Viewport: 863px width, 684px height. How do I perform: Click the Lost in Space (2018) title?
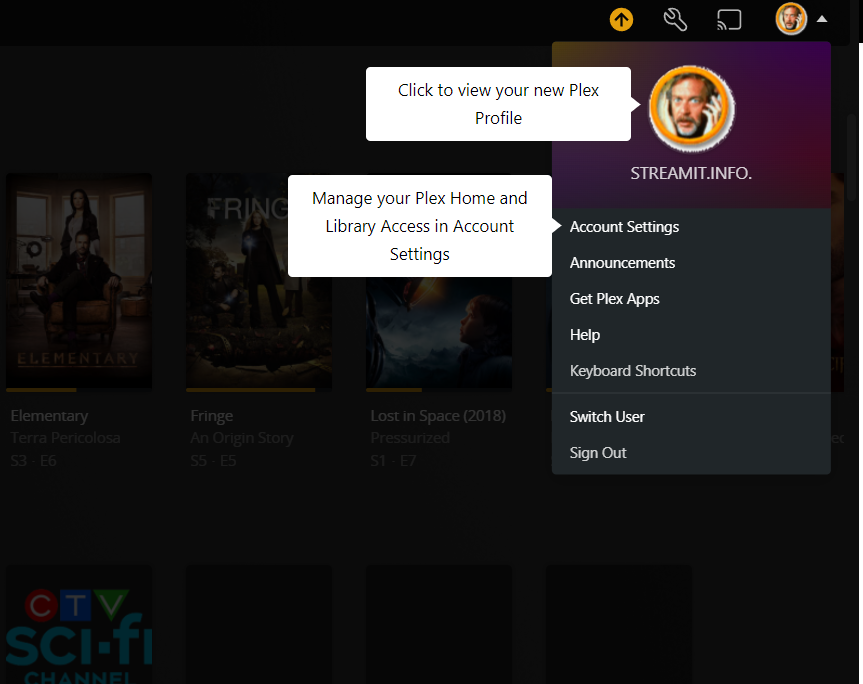[x=438, y=415]
